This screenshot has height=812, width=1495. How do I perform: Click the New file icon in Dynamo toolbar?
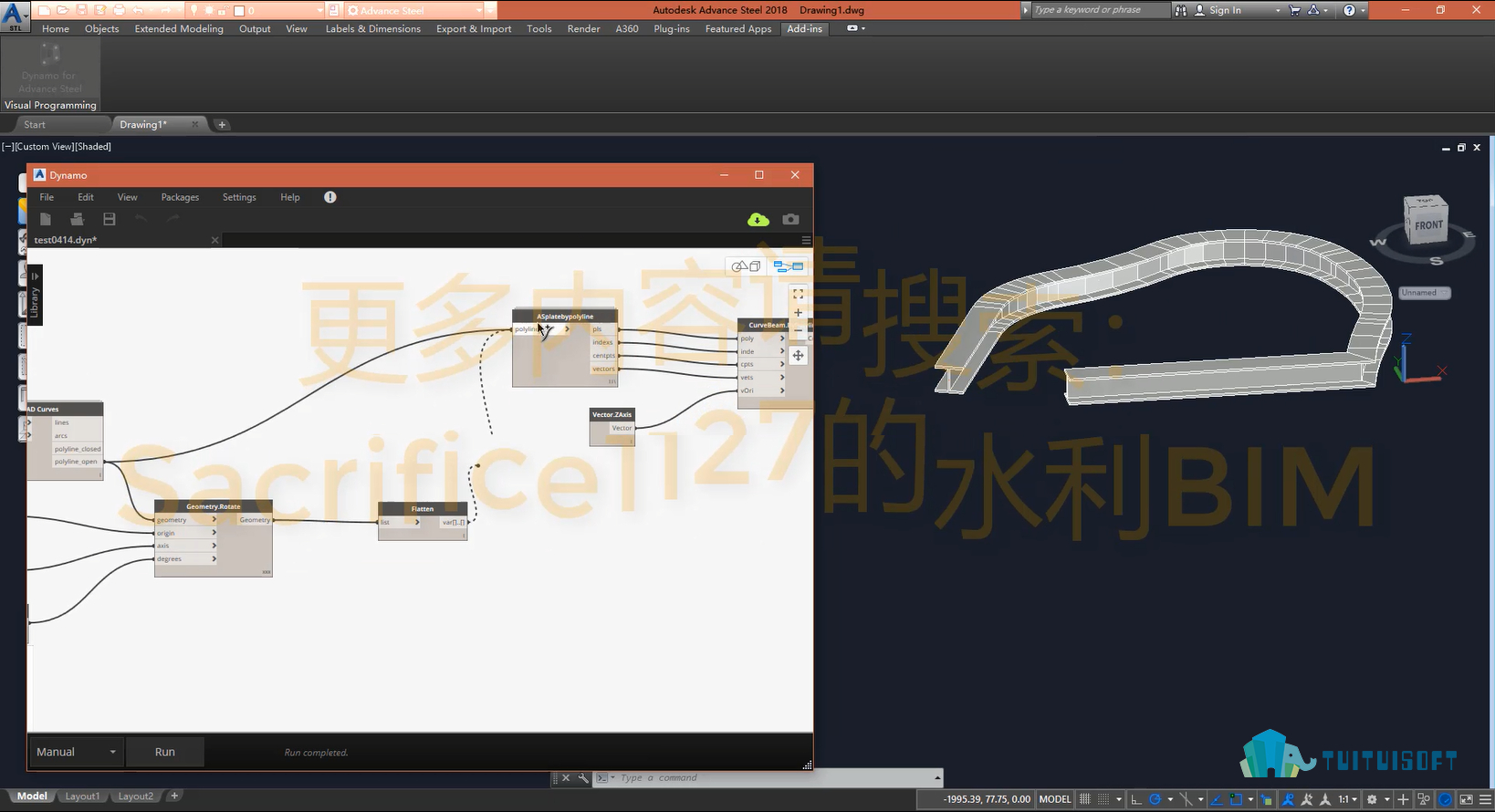click(45, 219)
